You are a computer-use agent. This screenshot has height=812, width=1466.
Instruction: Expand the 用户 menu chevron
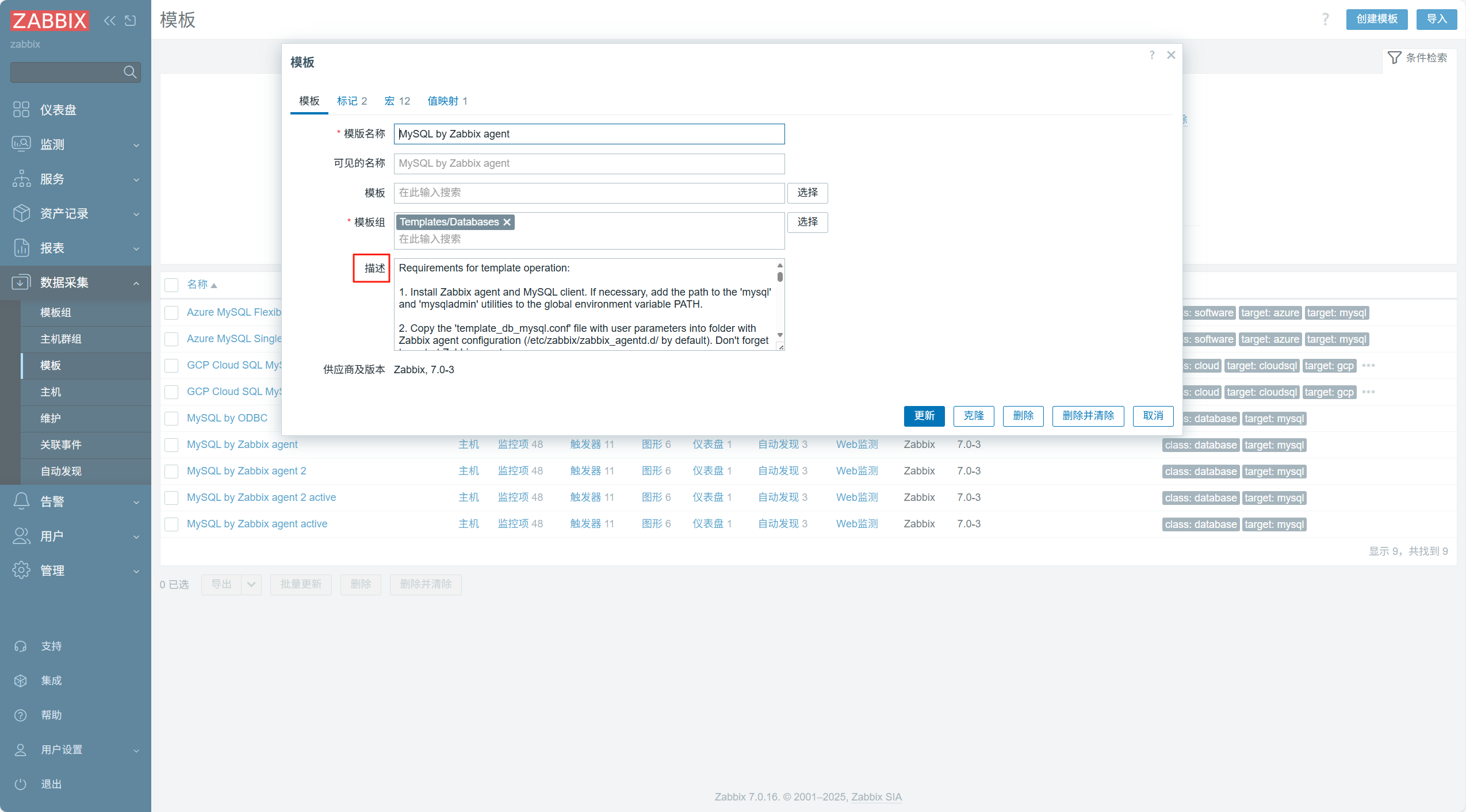(136, 537)
